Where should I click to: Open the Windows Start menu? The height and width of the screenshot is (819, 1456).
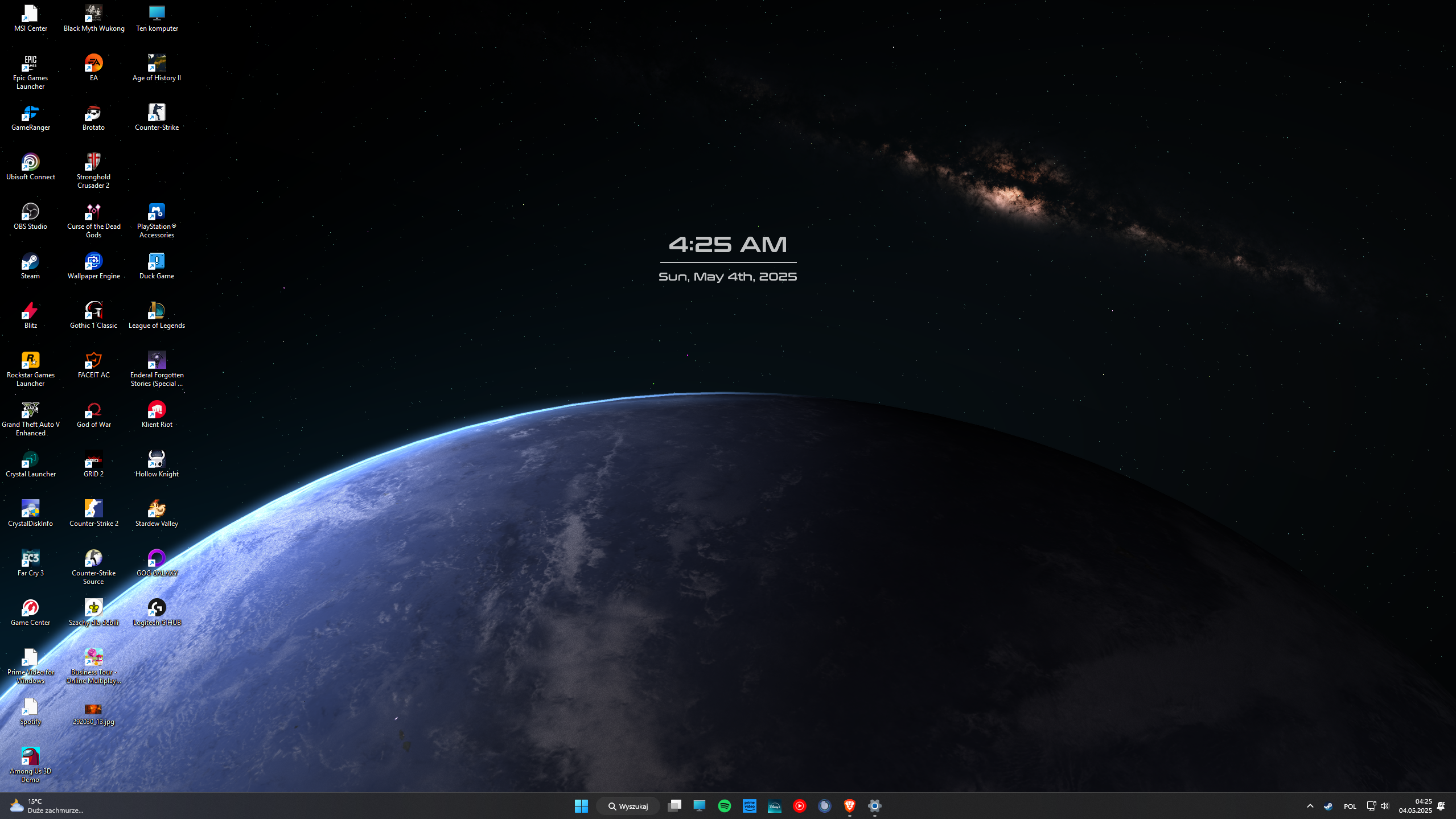click(581, 806)
